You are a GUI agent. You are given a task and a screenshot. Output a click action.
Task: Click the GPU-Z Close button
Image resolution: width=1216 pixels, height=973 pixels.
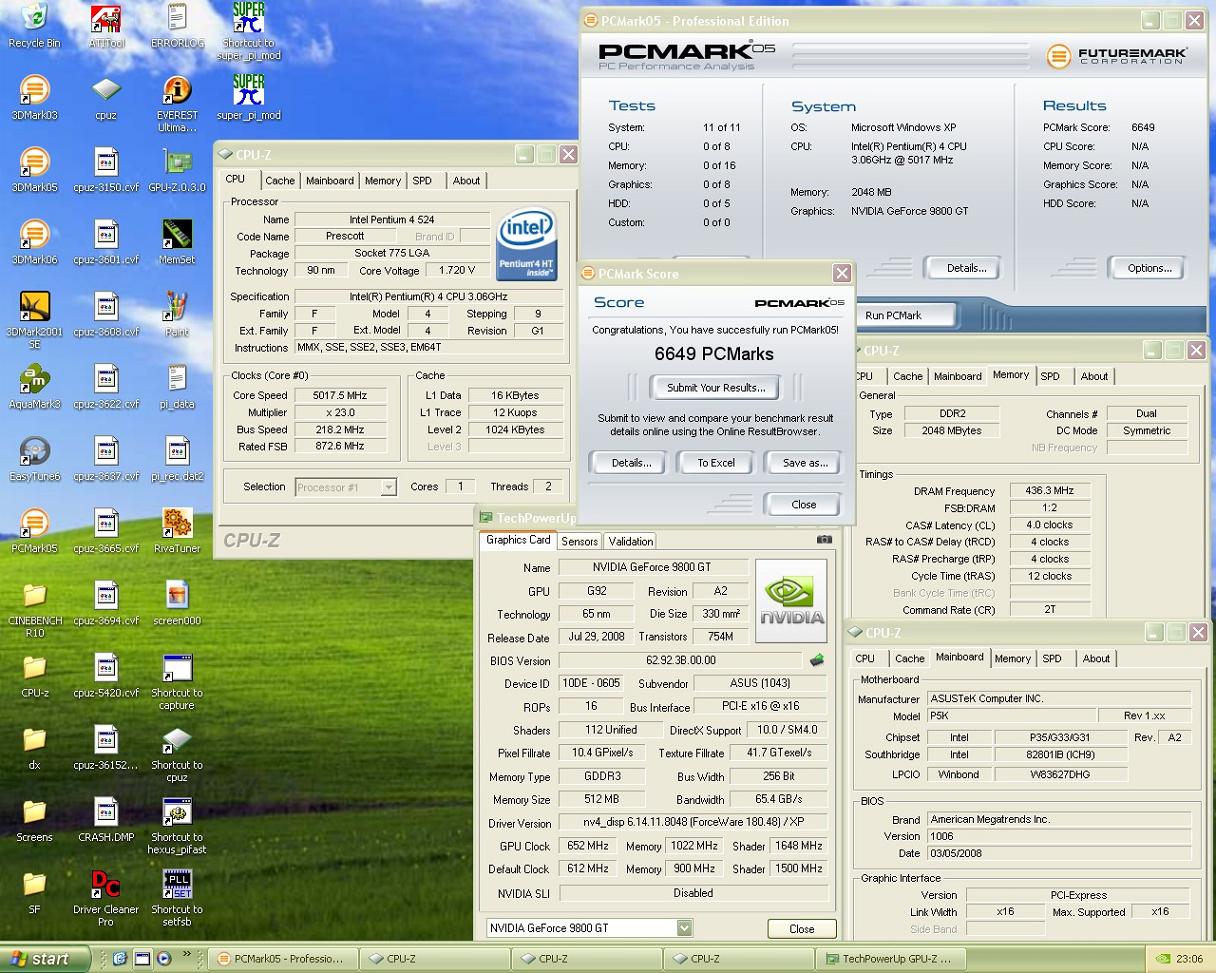802,928
